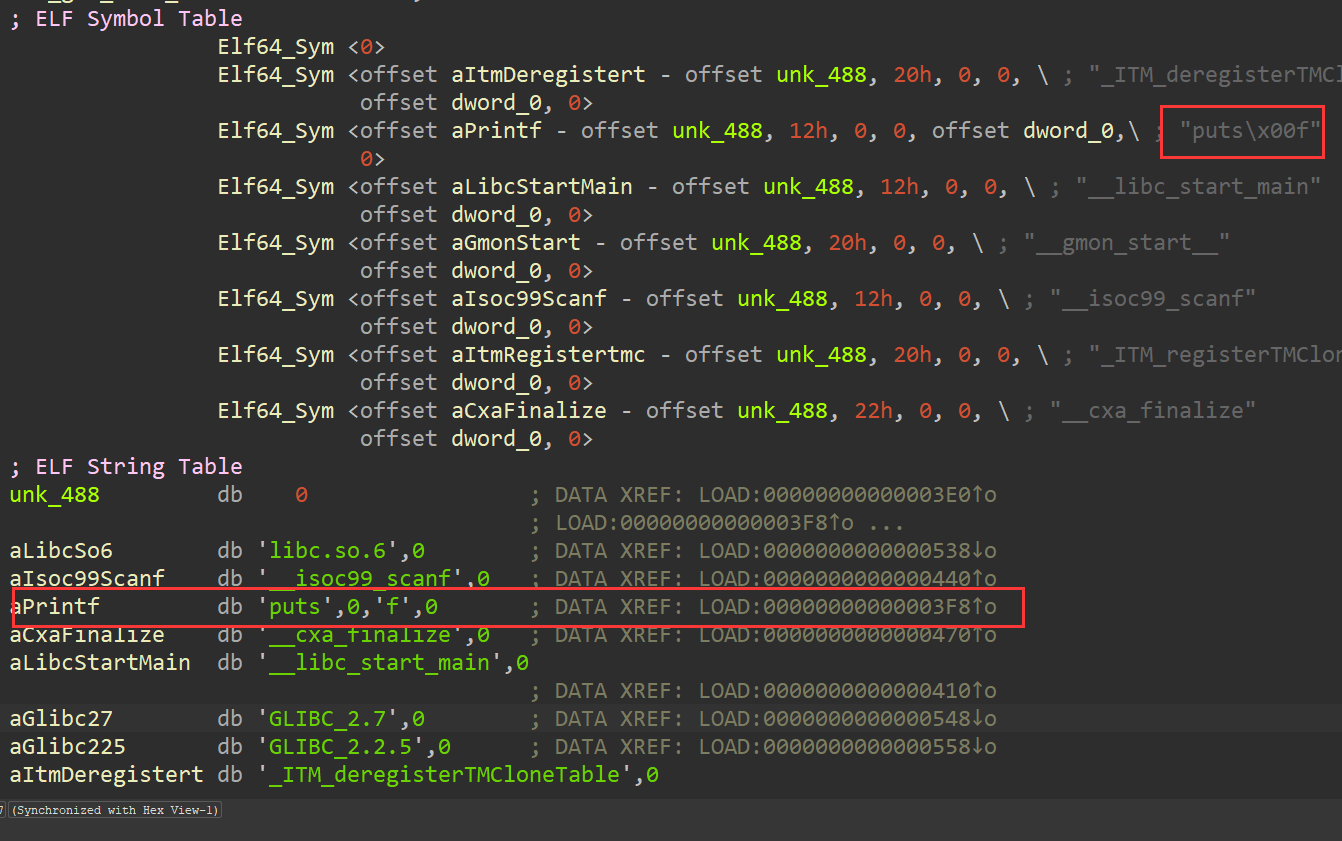This screenshot has height=841, width=1342.
Task: Follow xref LOAD:0000000000000558 on aGlibc225 row
Action: [848, 747]
